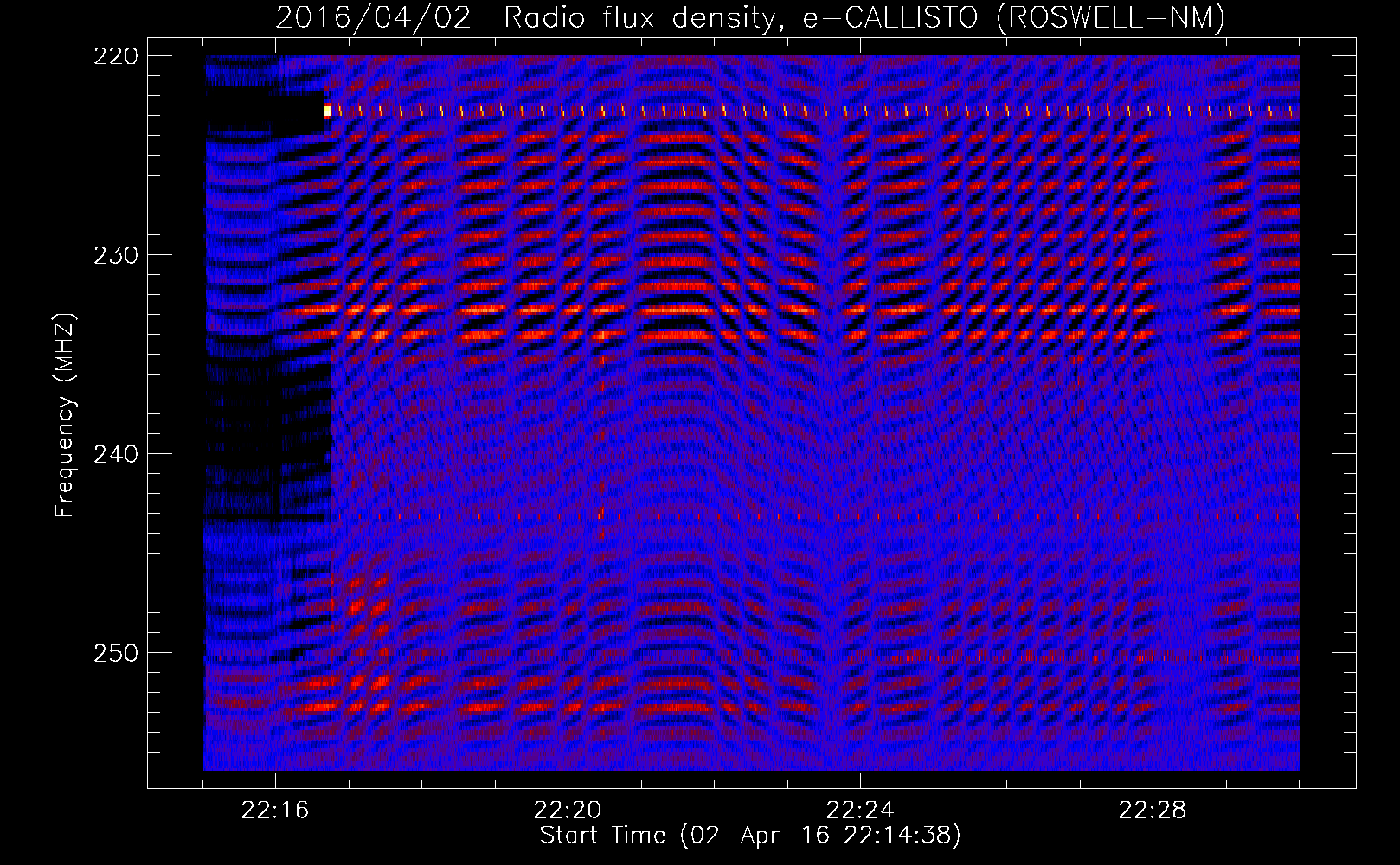Click the '22:20' time axis label
This screenshot has height=865, width=1400.
(x=568, y=811)
